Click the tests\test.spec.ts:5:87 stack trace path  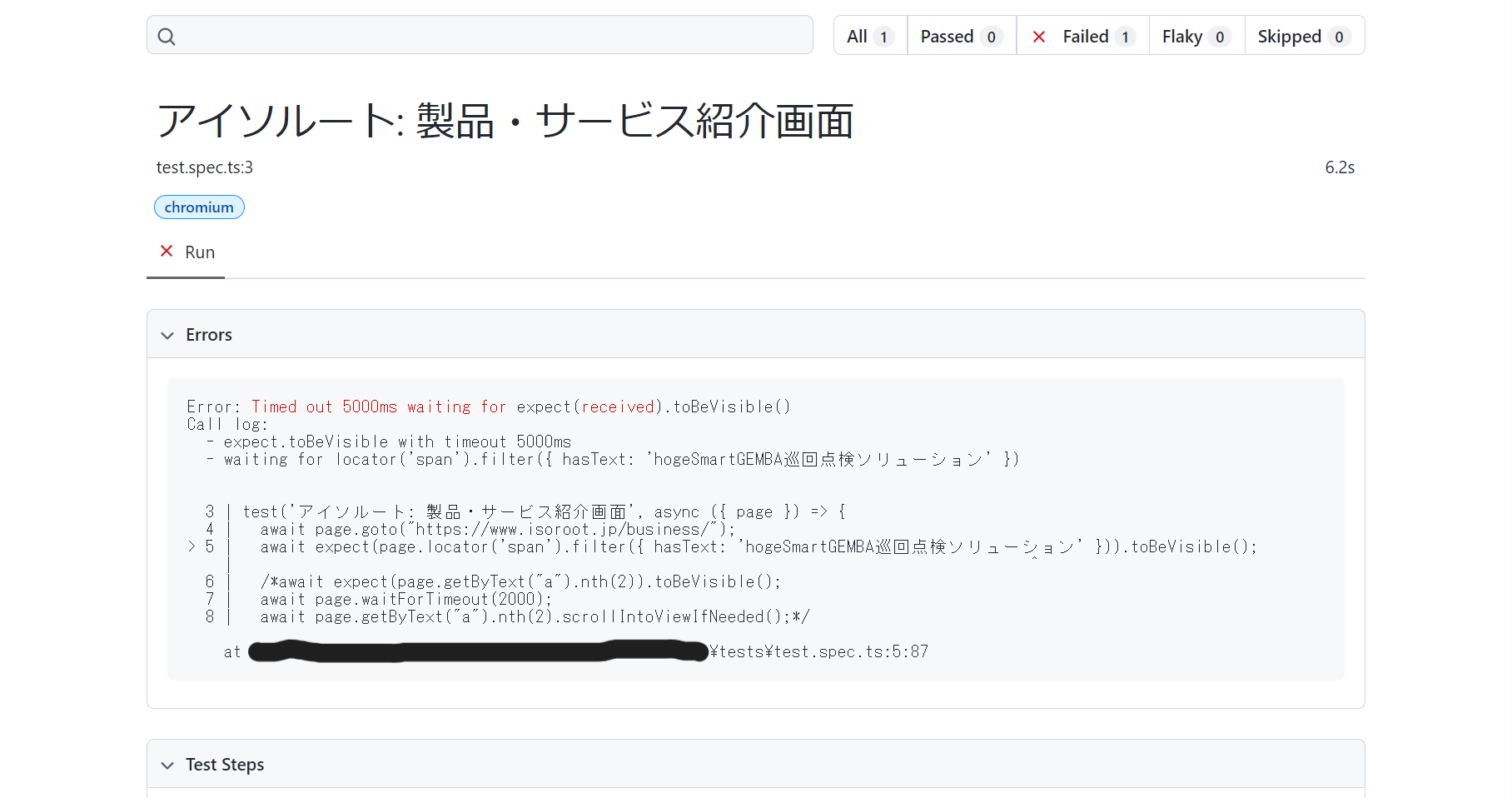819,651
